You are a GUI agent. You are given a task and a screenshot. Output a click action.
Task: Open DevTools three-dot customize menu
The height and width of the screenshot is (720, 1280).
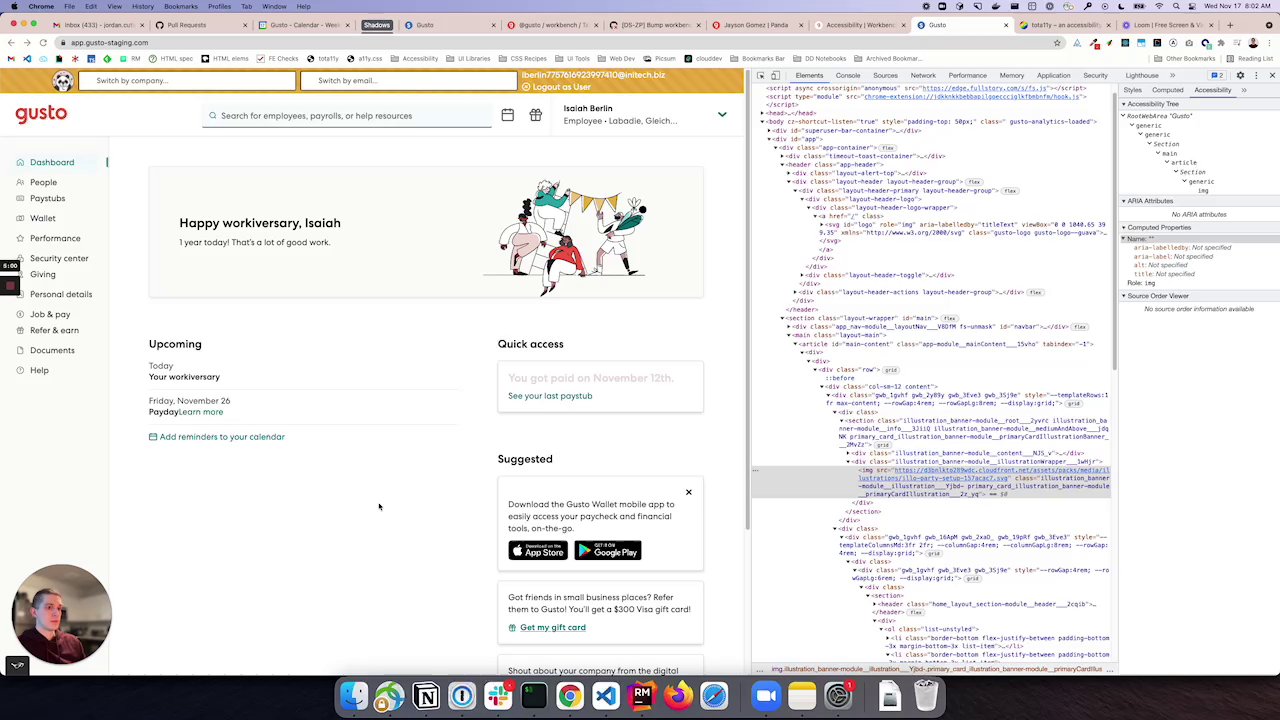[x=1255, y=75]
